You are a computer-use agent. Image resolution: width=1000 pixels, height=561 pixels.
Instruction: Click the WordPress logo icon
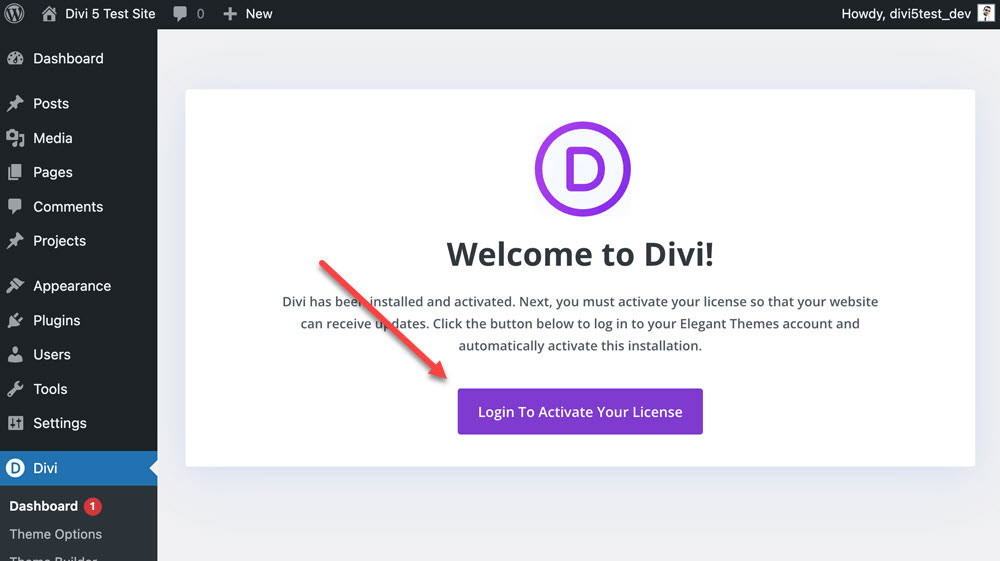coord(14,13)
